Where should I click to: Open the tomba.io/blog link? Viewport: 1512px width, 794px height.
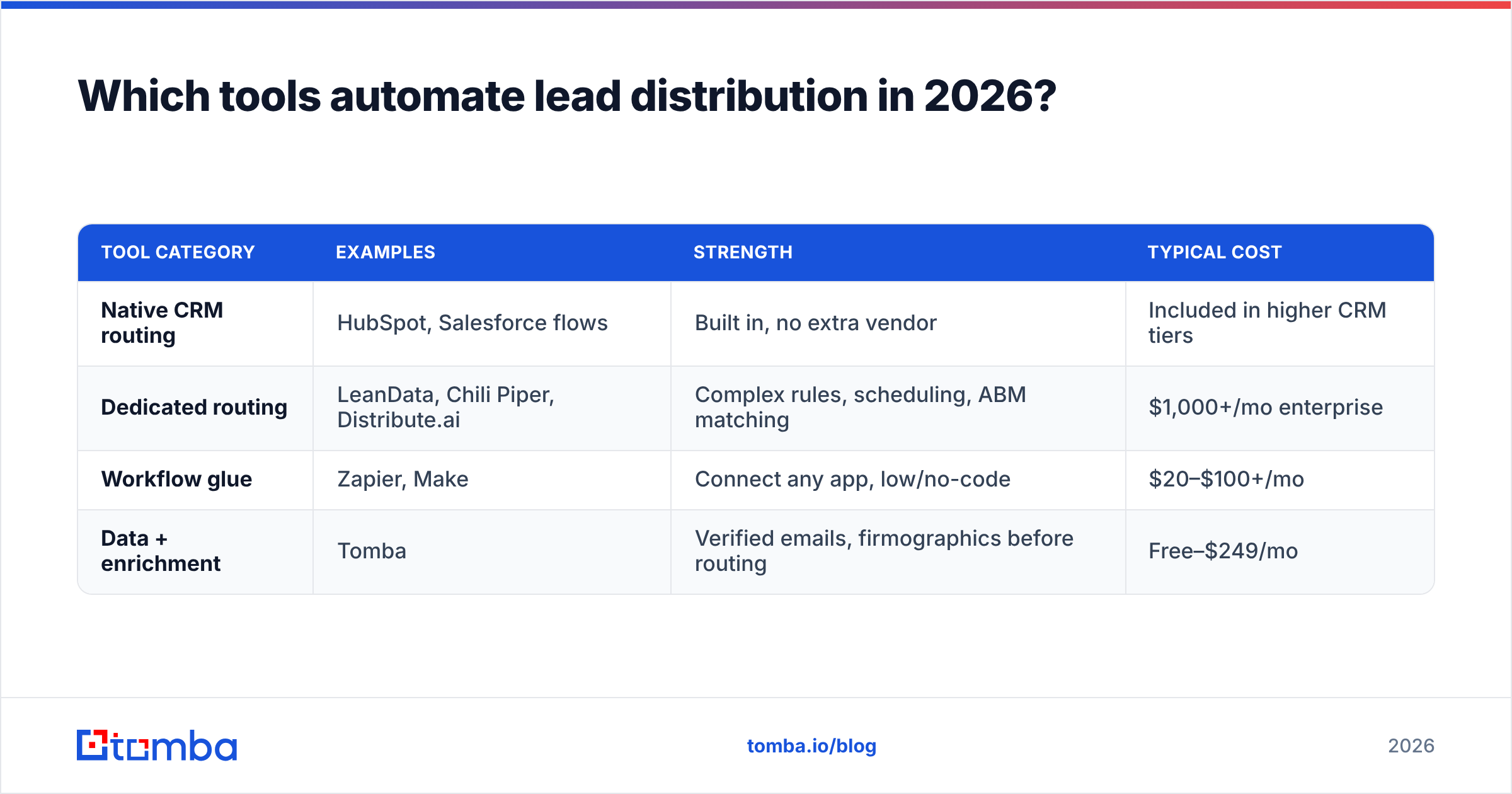[x=811, y=746]
